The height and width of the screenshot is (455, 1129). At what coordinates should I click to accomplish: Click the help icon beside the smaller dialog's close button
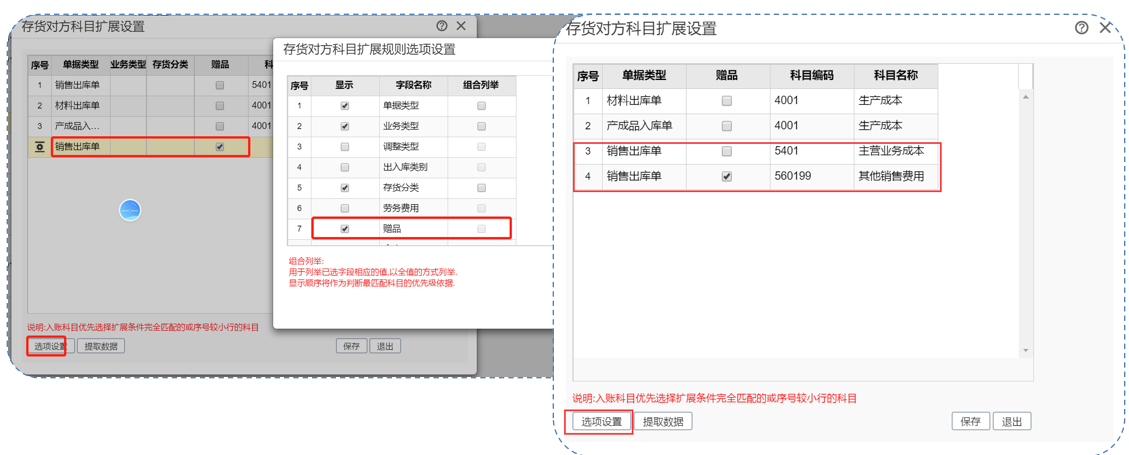(442, 26)
